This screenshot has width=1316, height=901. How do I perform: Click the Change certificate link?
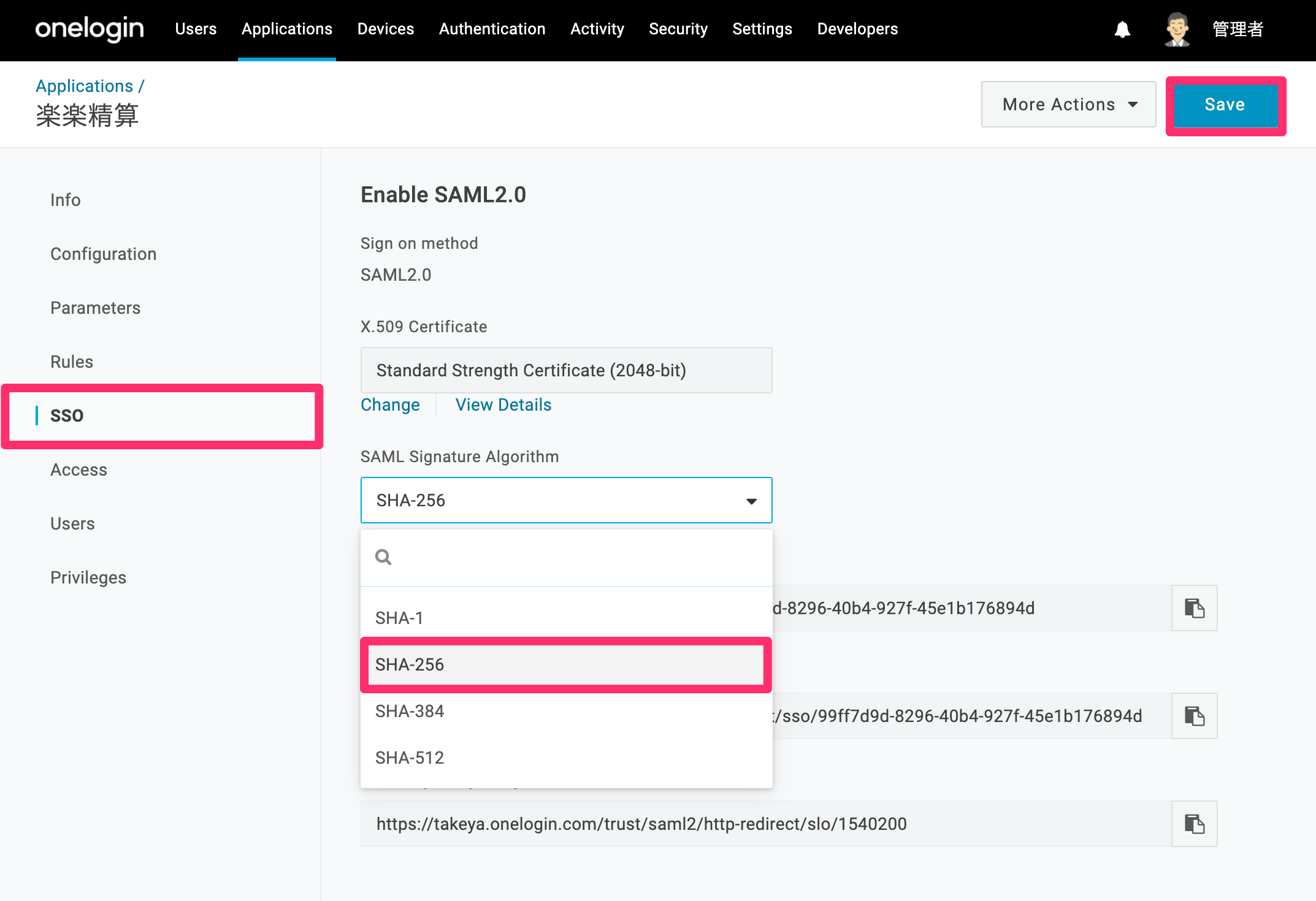(390, 405)
